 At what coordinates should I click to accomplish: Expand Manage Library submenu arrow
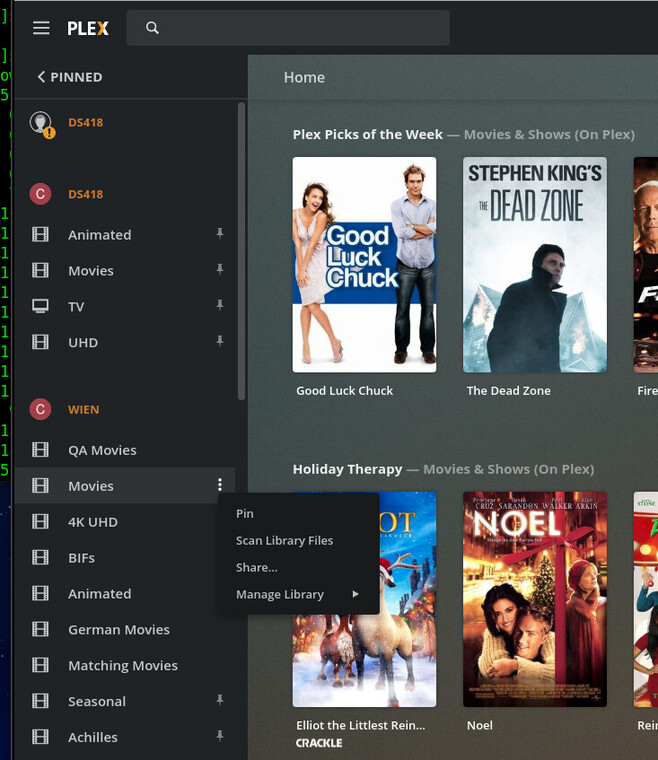click(356, 594)
